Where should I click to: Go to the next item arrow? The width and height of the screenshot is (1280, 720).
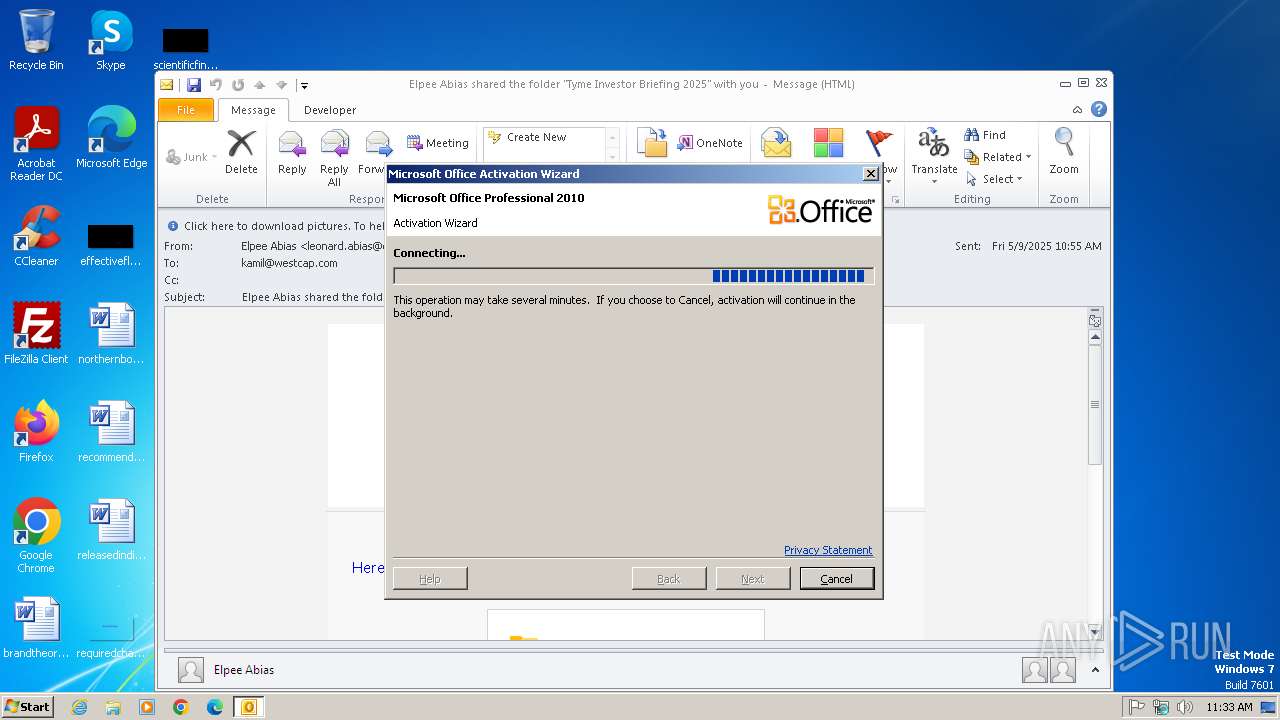(x=281, y=85)
